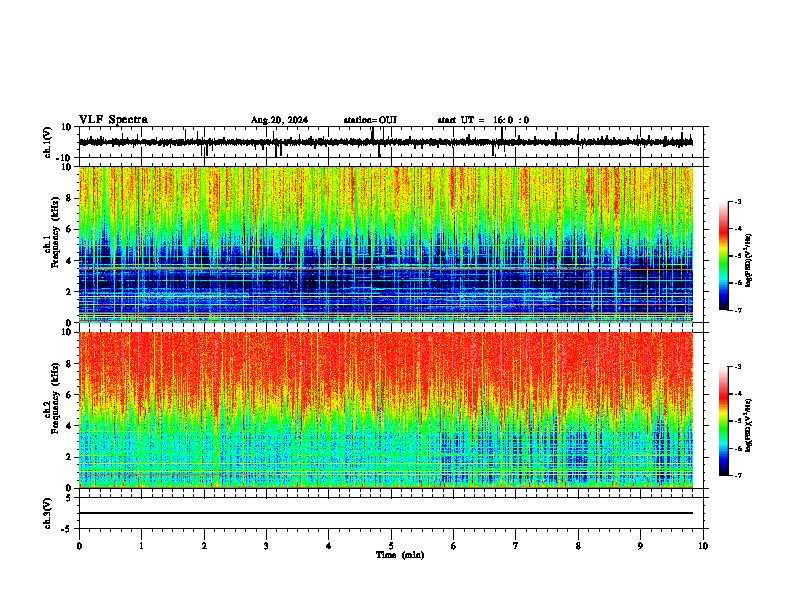
Task: Click the "-3" label on ch.1 colorbar
Action: click(738, 202)
